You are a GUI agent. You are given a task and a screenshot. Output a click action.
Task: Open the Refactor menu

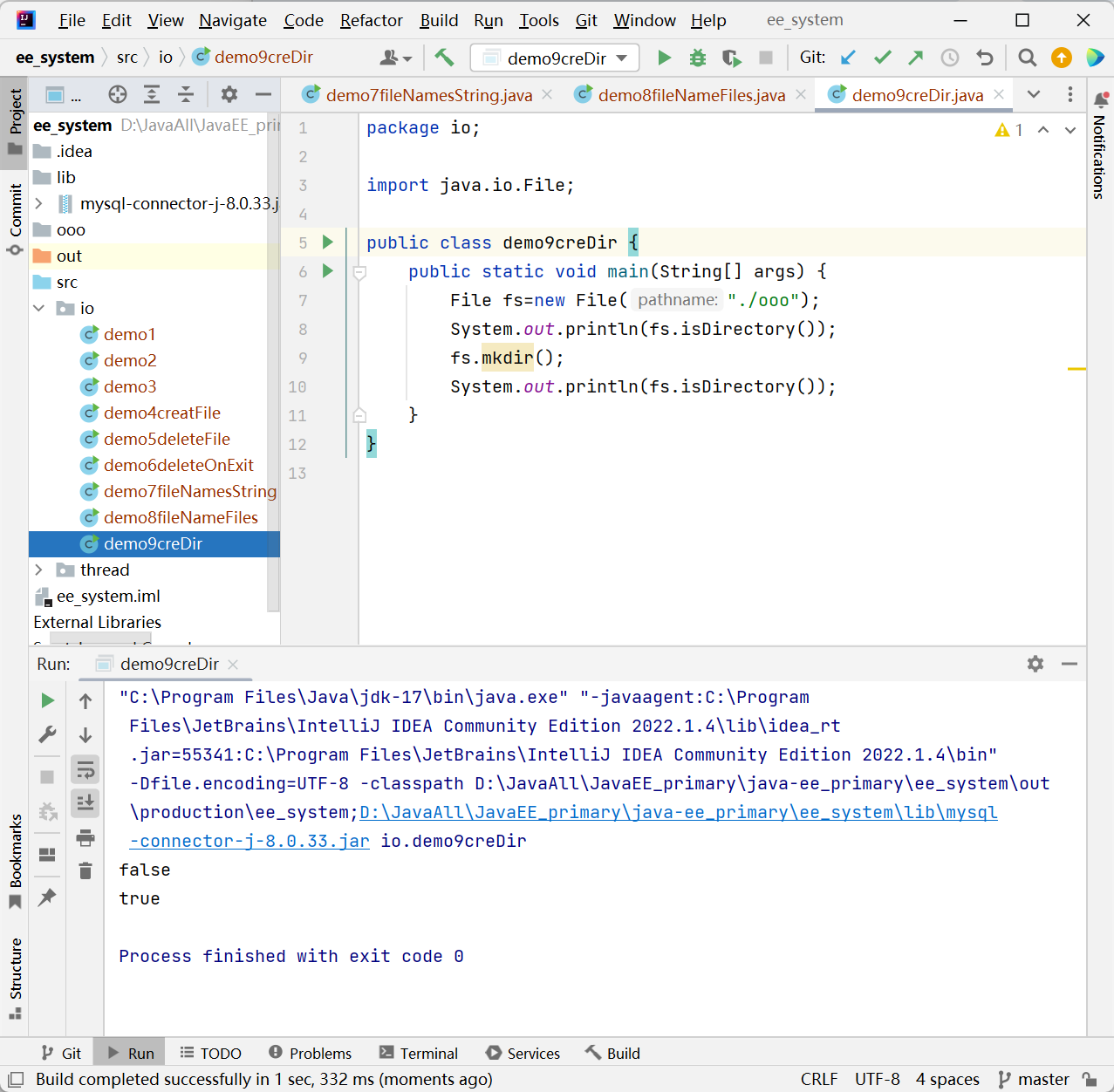[372, 20]
